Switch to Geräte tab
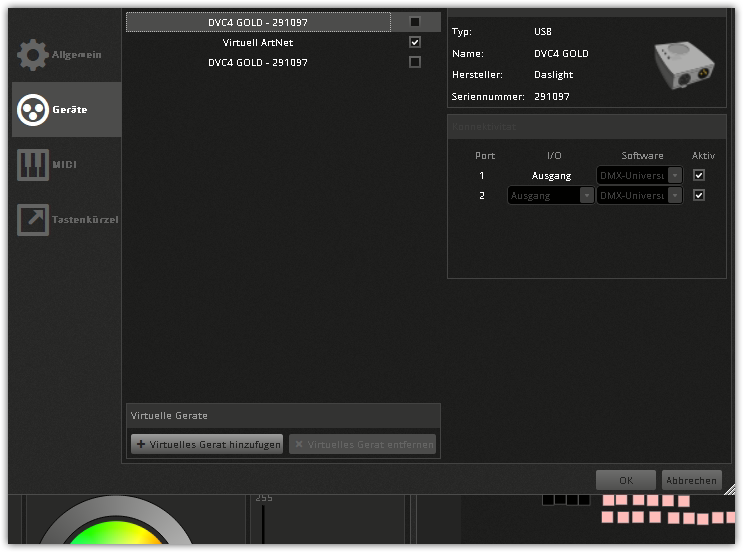743x552 pixels. click(66, 110)
